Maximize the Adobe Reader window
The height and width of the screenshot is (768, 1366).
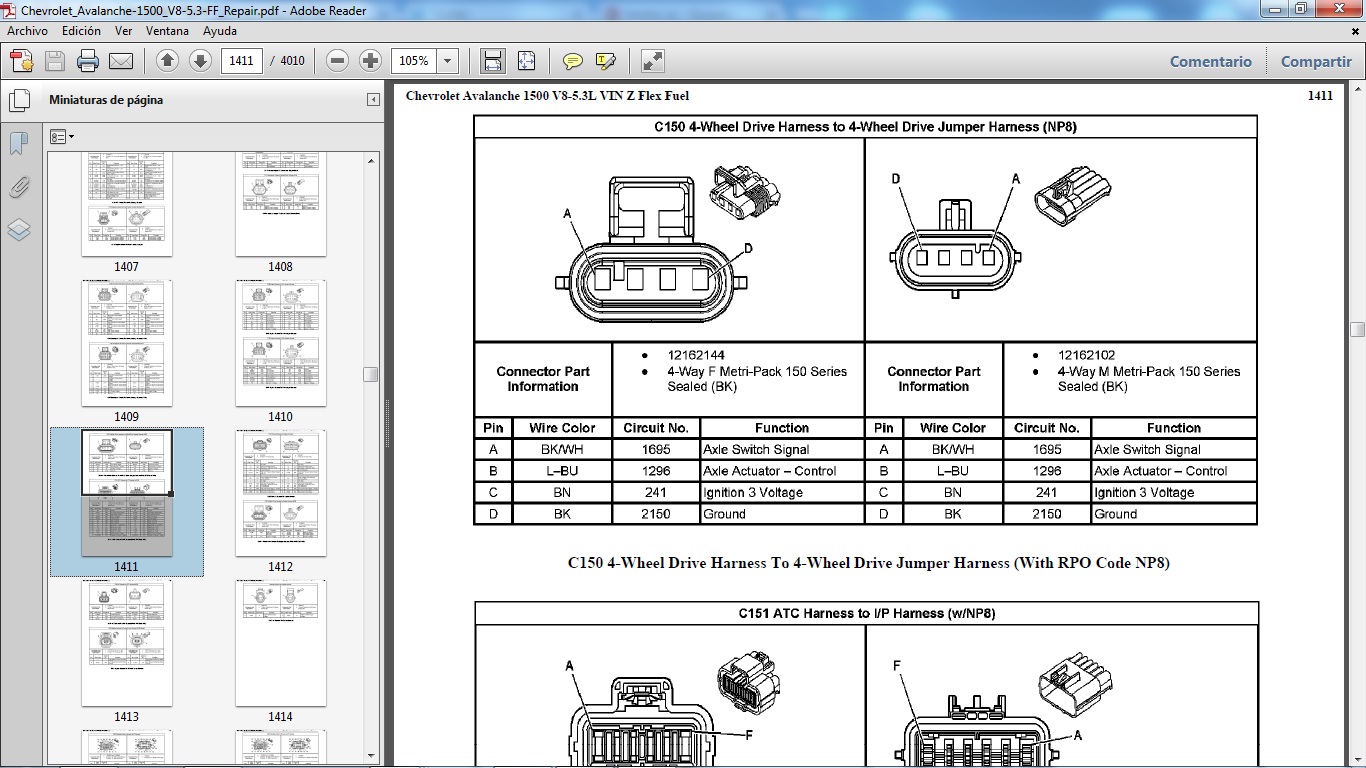pos(1300,9)
